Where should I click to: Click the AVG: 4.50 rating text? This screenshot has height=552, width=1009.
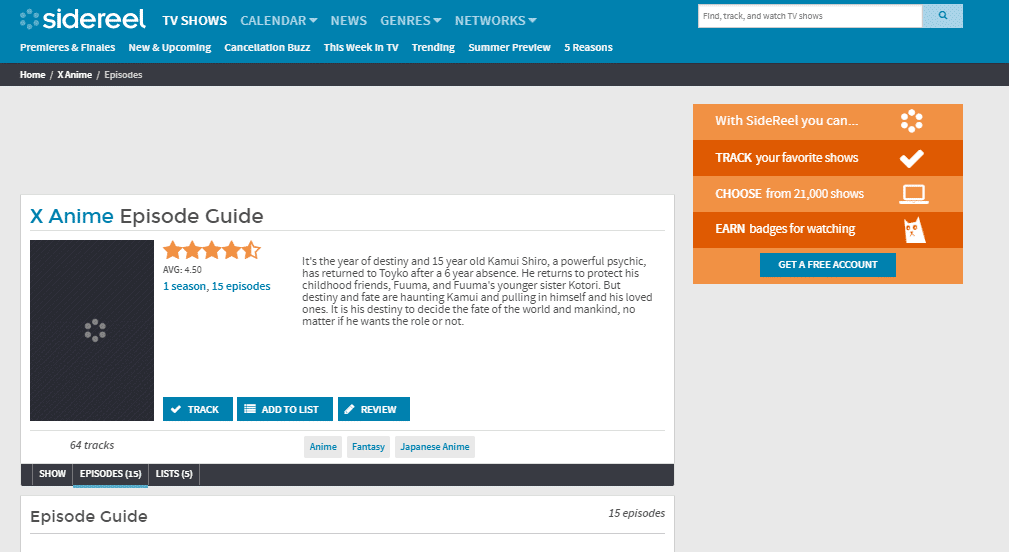(x=182, y=270)
